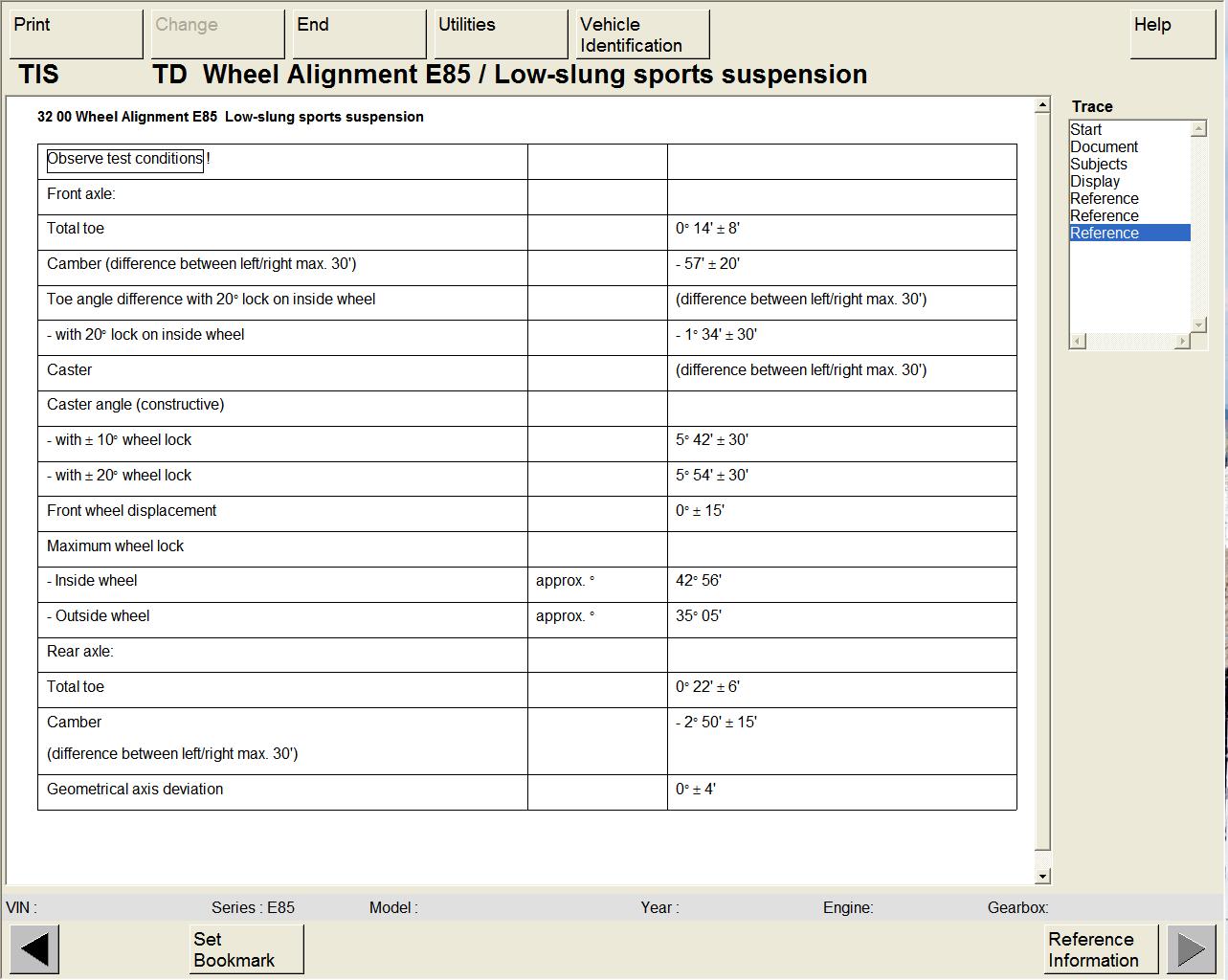Click the Trace list scroll right arrow
This screenshot has width=1228, height=980.
pos(1183,341)
